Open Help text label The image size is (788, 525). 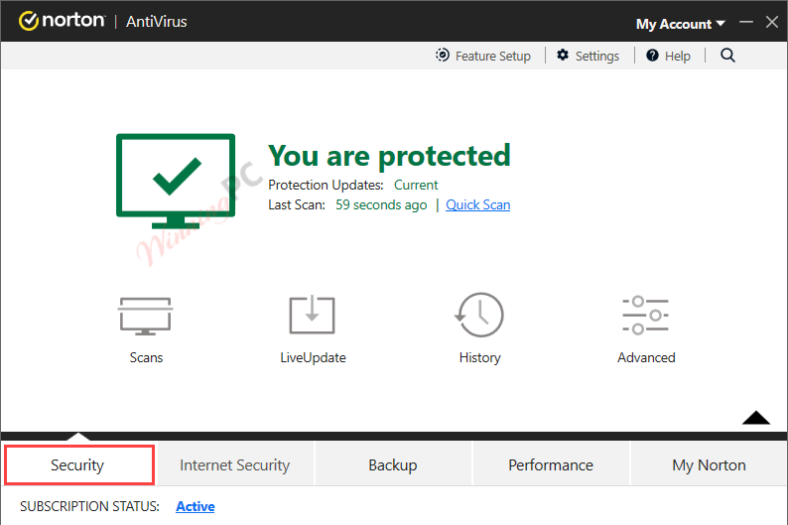point(677,56)
